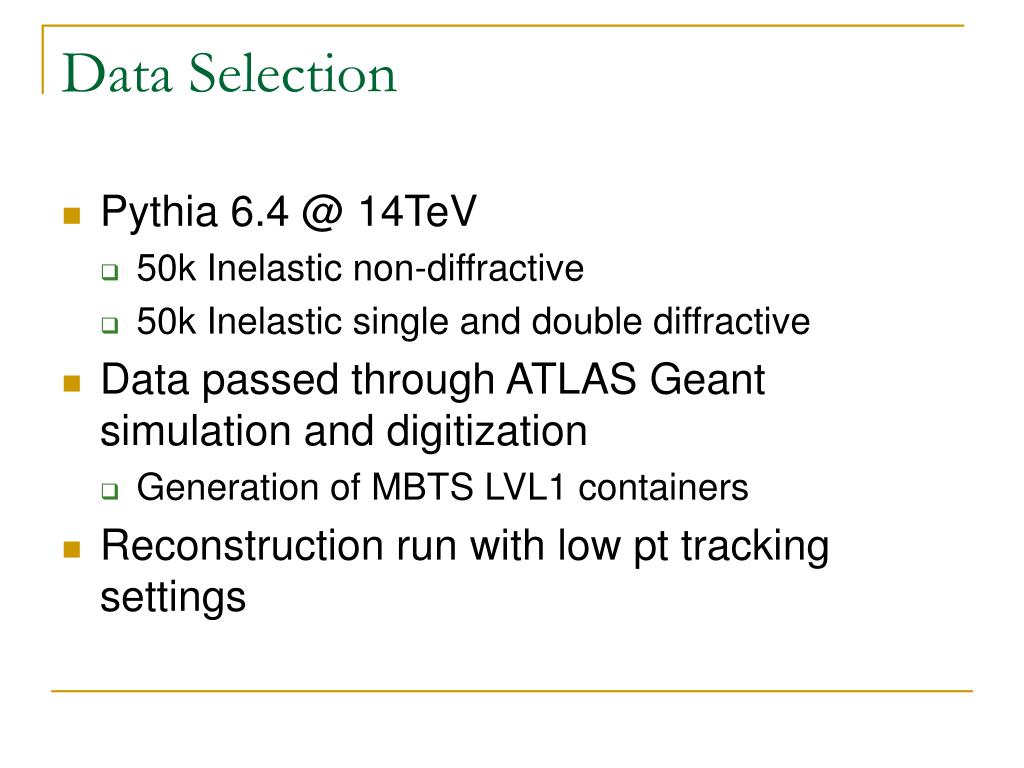Click the gold border line above the title
1024x768 pixels.
tap(503, 26)
